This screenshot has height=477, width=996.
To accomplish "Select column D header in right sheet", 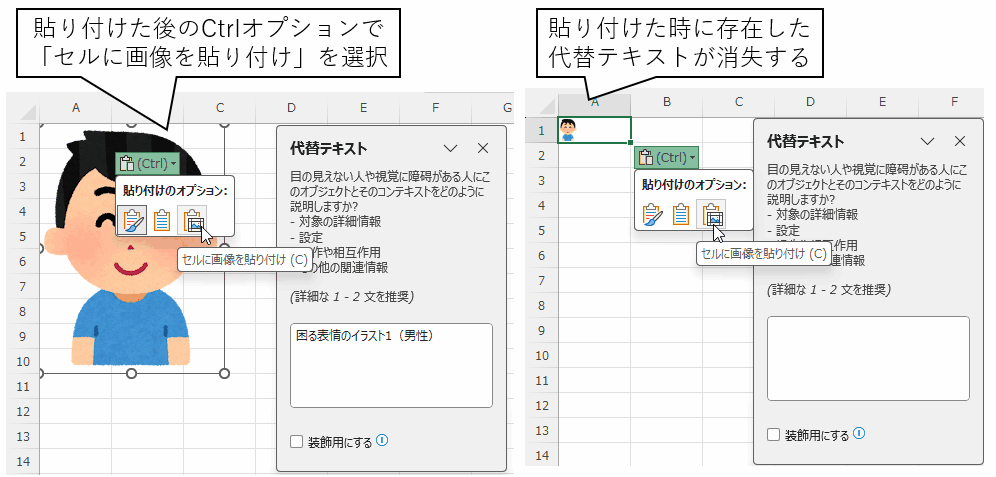I will click(x=810, y=101).
